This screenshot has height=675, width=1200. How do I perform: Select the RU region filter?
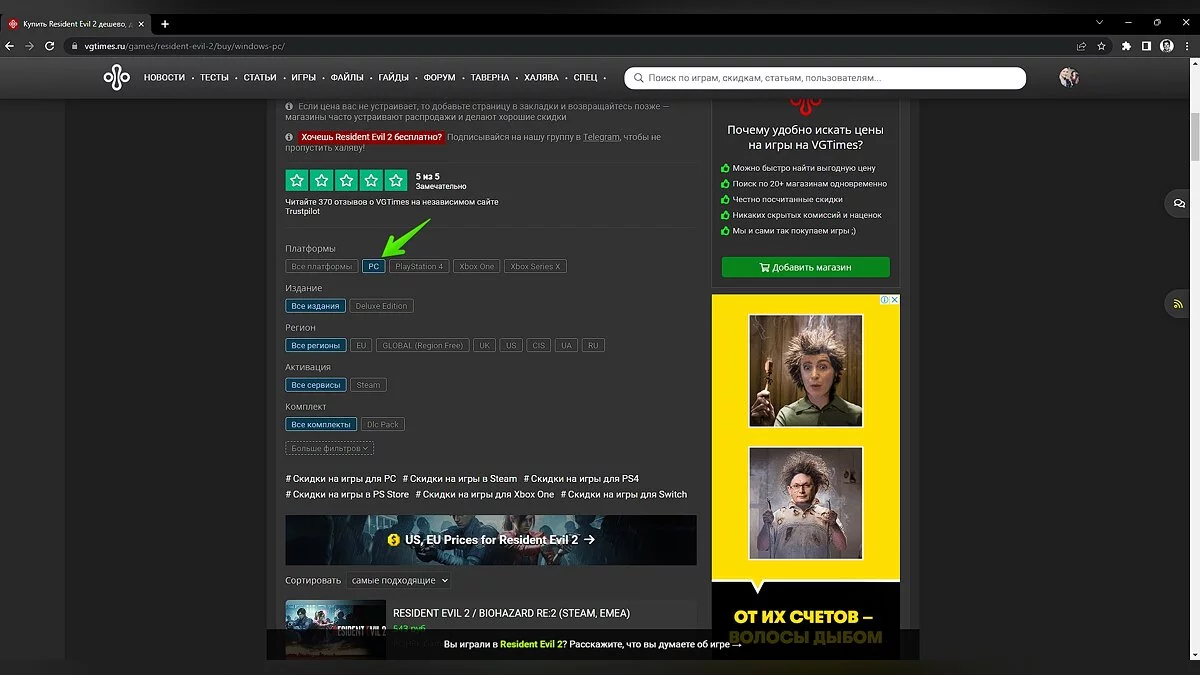point(593,345)
